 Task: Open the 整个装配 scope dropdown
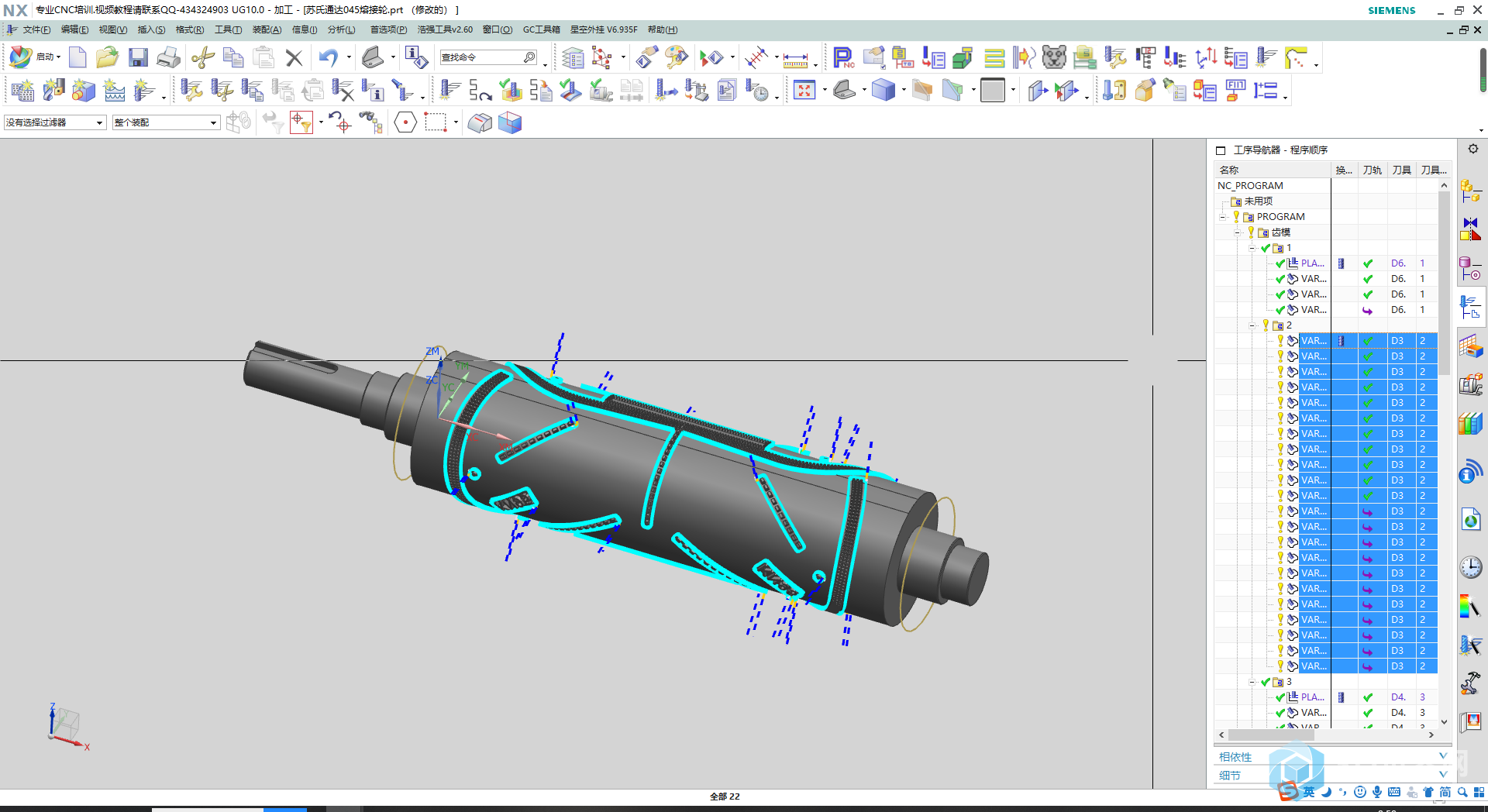coord(166,122)
